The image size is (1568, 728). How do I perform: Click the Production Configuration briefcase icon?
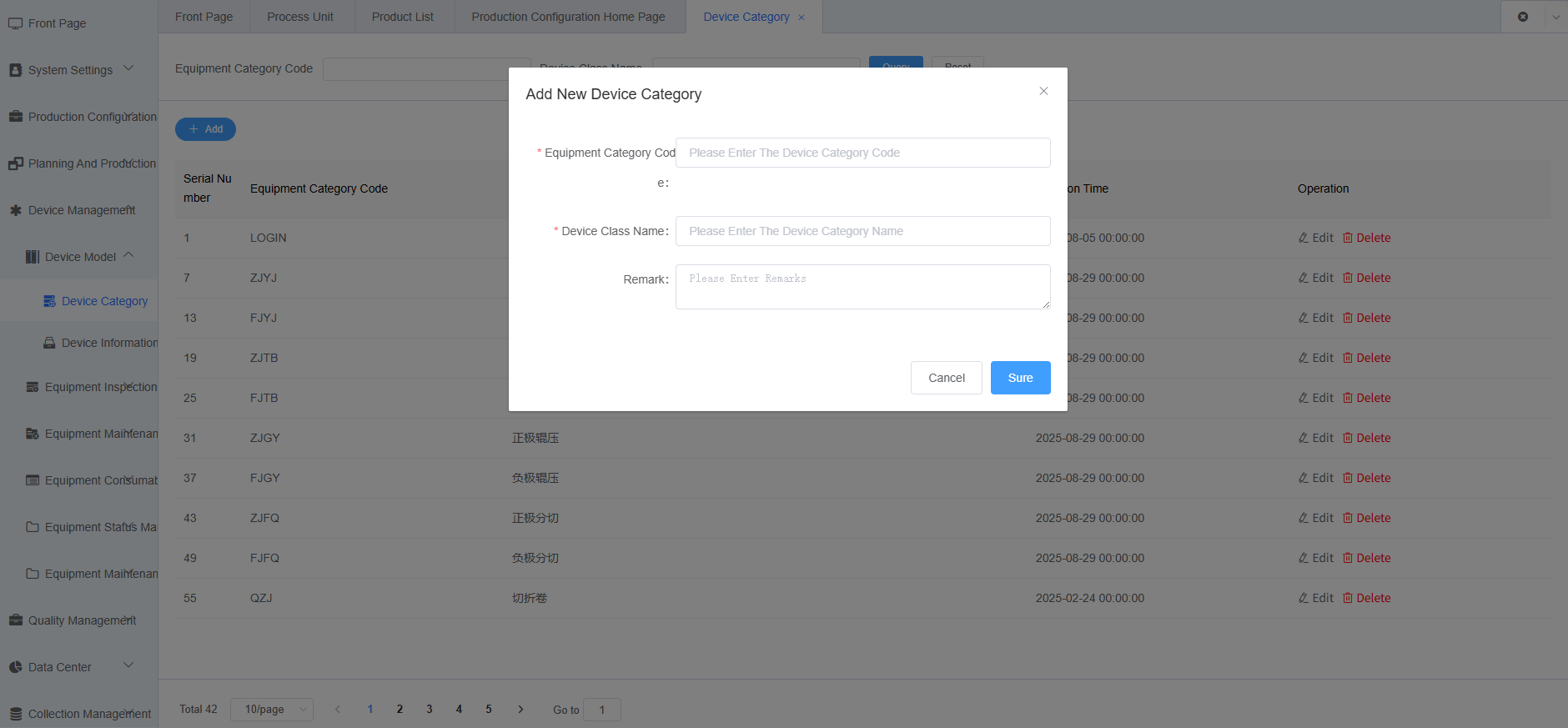pos(15,117)
